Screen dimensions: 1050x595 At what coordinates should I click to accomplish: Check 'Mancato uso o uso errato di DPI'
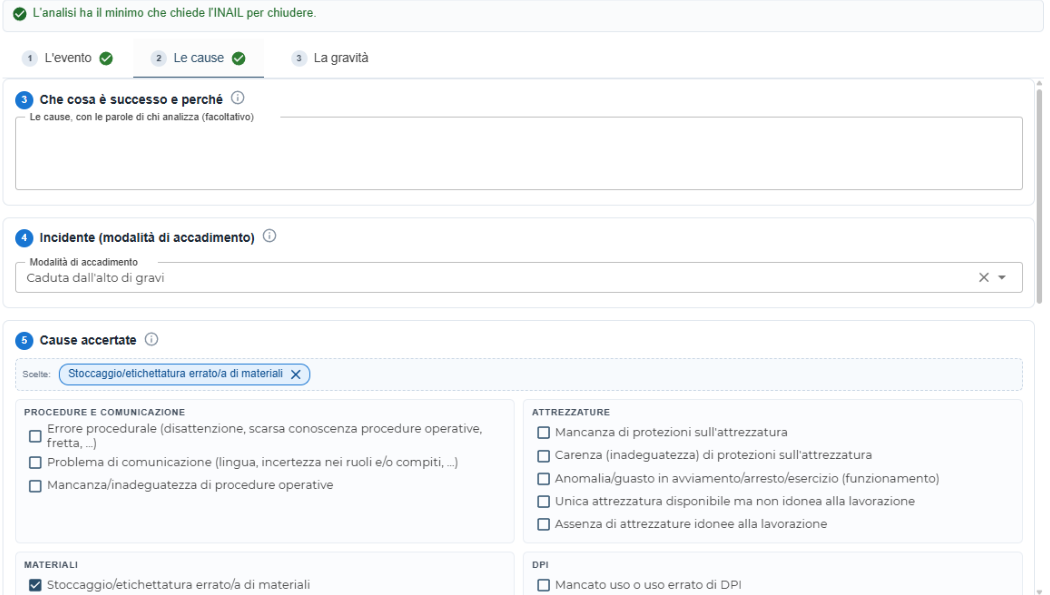click(544, 585)
